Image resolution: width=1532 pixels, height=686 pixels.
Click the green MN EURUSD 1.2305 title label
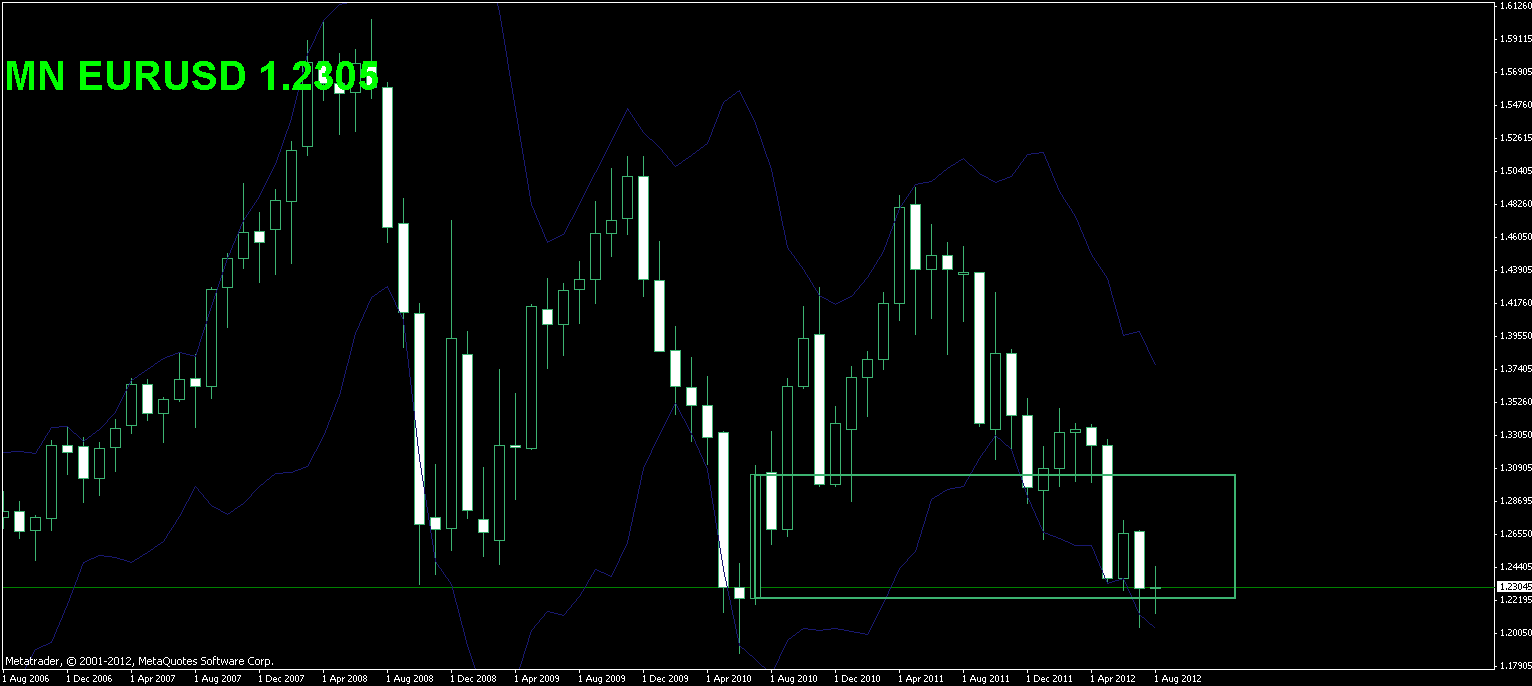pyautogui.click(x=192, y=77)
